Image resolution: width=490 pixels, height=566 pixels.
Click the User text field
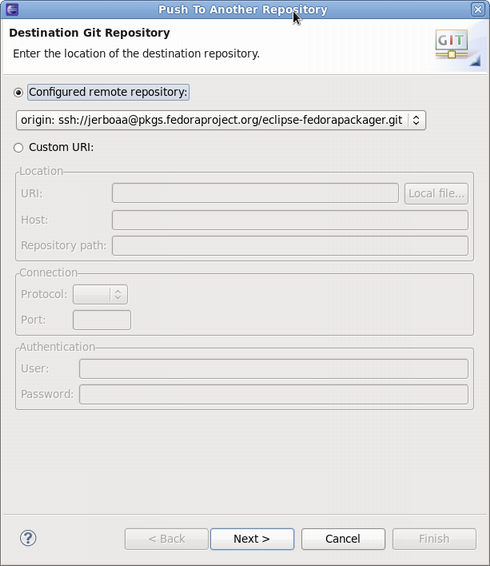coord(274,369)
